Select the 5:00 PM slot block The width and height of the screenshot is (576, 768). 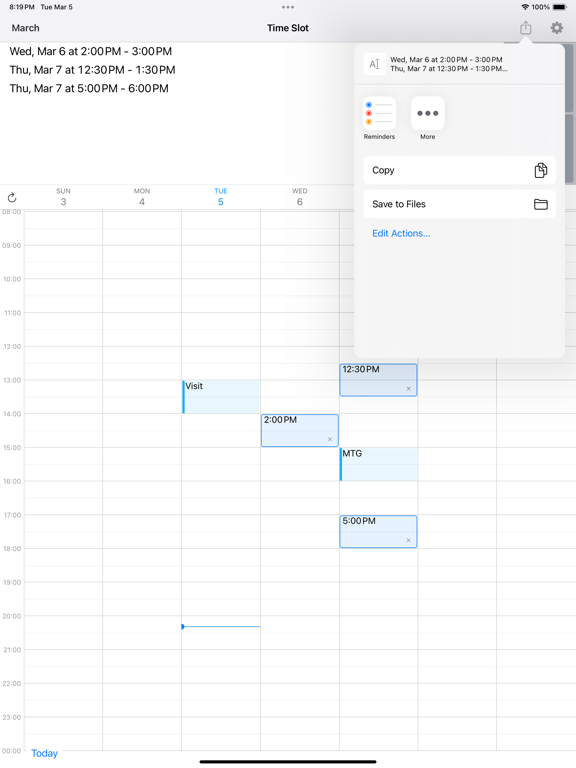pyautogui.click(x=378, y=531)
